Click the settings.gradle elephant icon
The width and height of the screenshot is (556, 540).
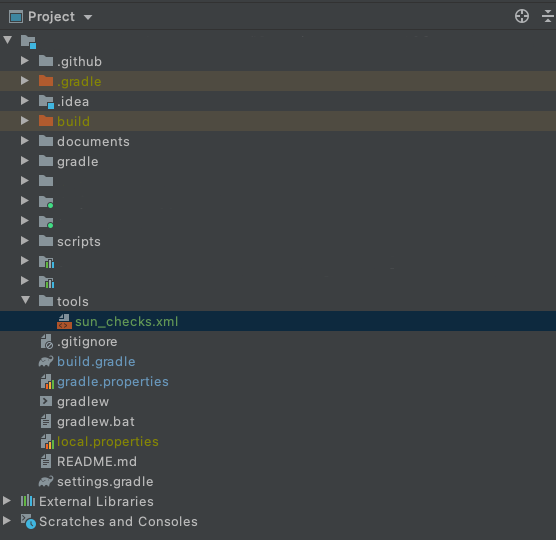(x=46, y=481)
